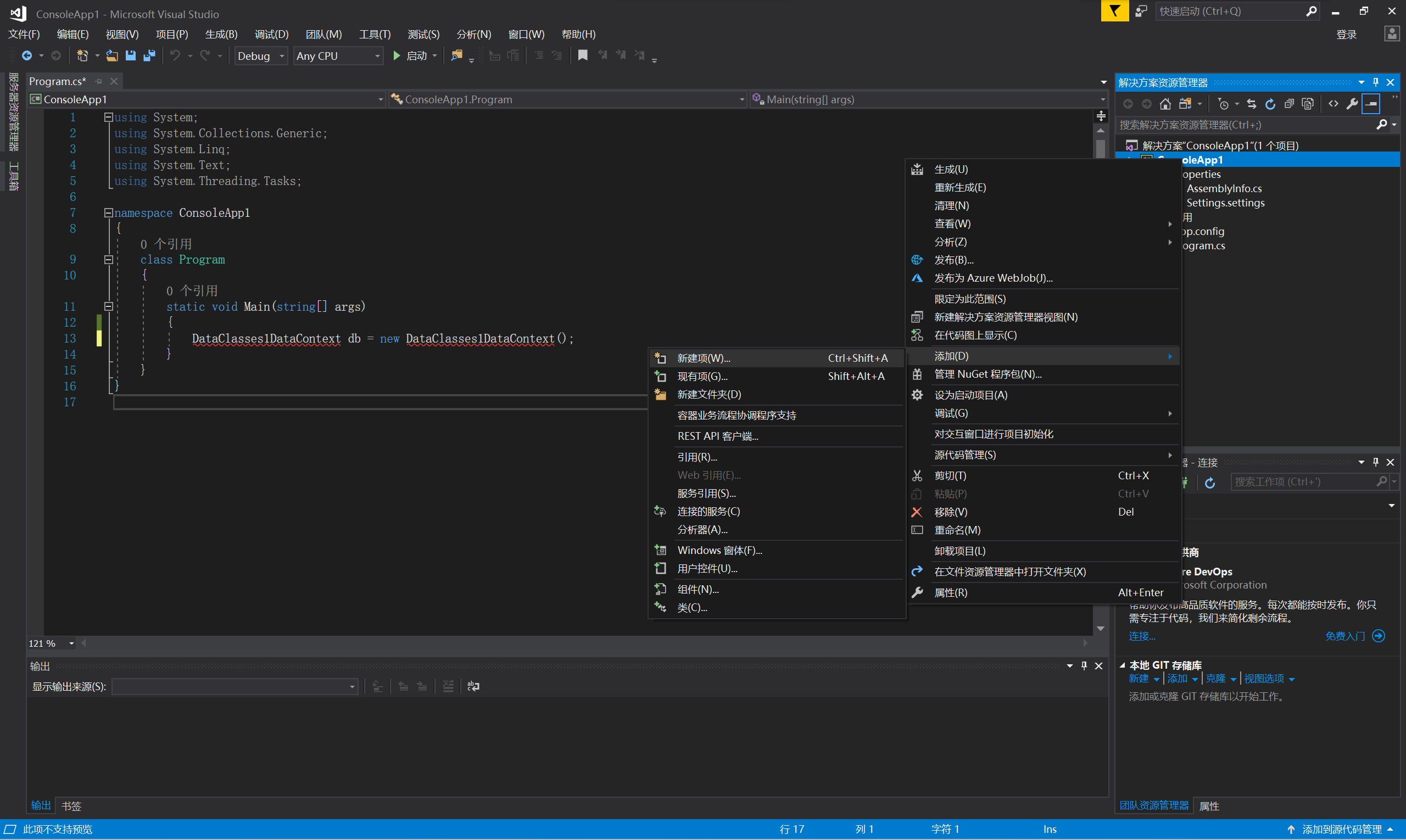Open the feedback notification flag icon
The height and width of the screenshot is (840, 1406).
point(1114,11)
